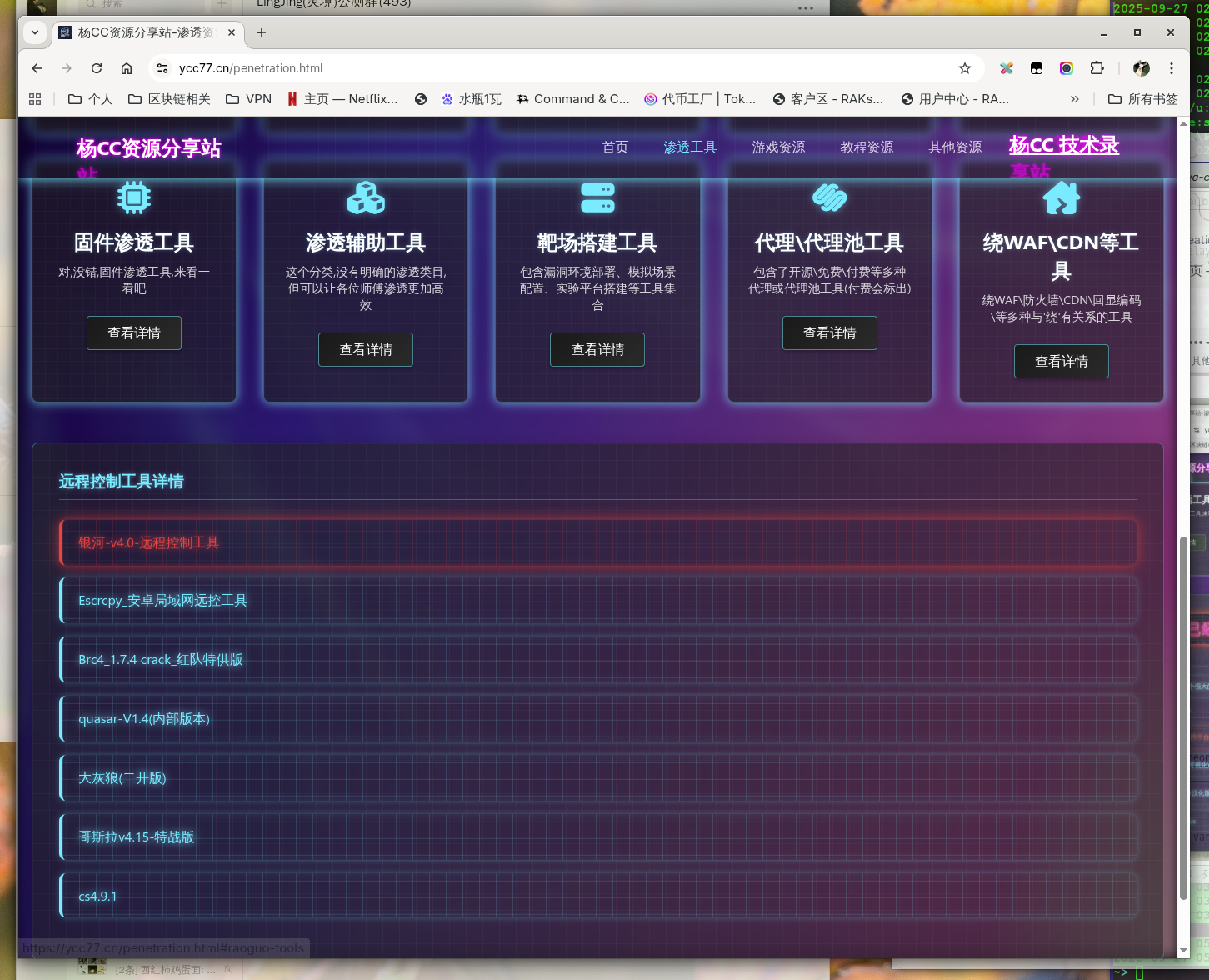Open the Command & C... bookmark
The width and height of the screenshot is (1209, 980).
point(573,99)
